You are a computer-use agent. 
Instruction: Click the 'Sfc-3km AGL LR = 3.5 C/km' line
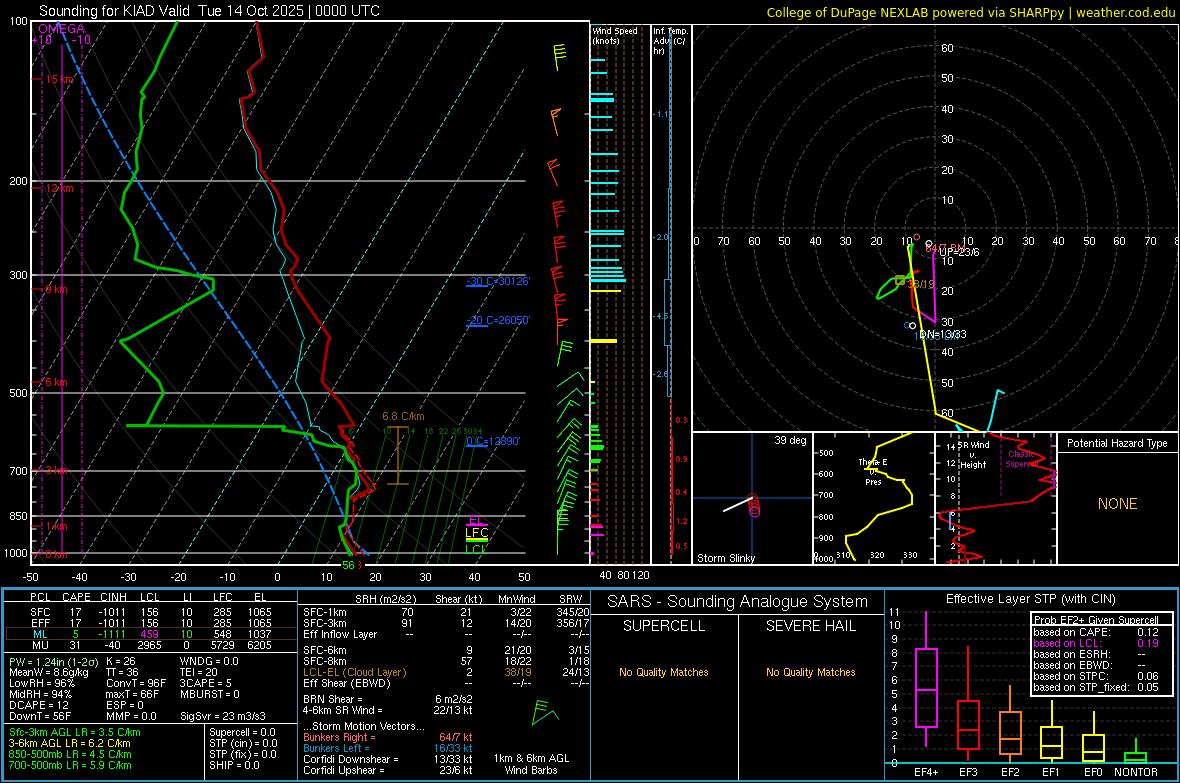[x=75, y=732]
